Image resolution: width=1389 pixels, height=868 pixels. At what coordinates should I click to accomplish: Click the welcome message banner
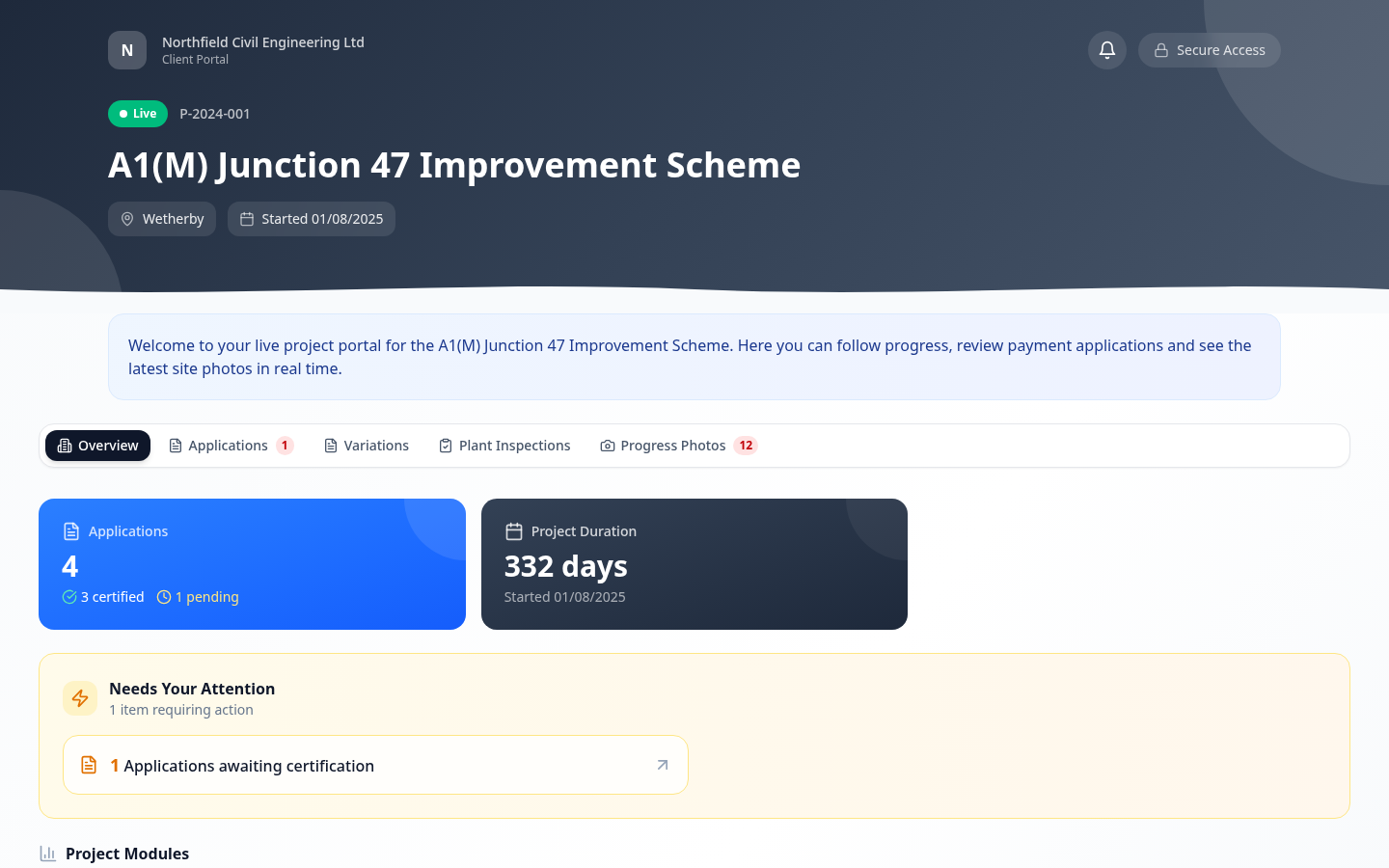pyautogui.click(x=694, y=357)
